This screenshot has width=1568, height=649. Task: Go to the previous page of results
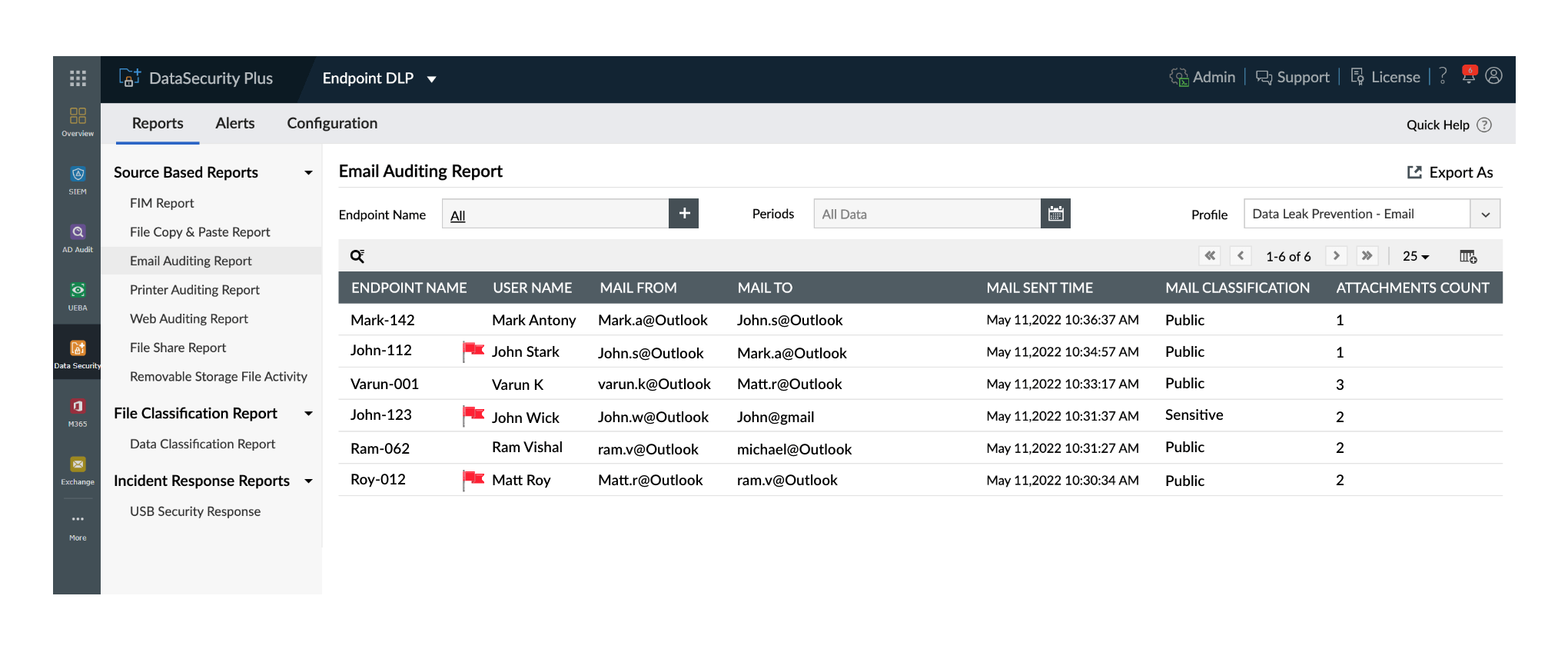(x=1241, y=255)
